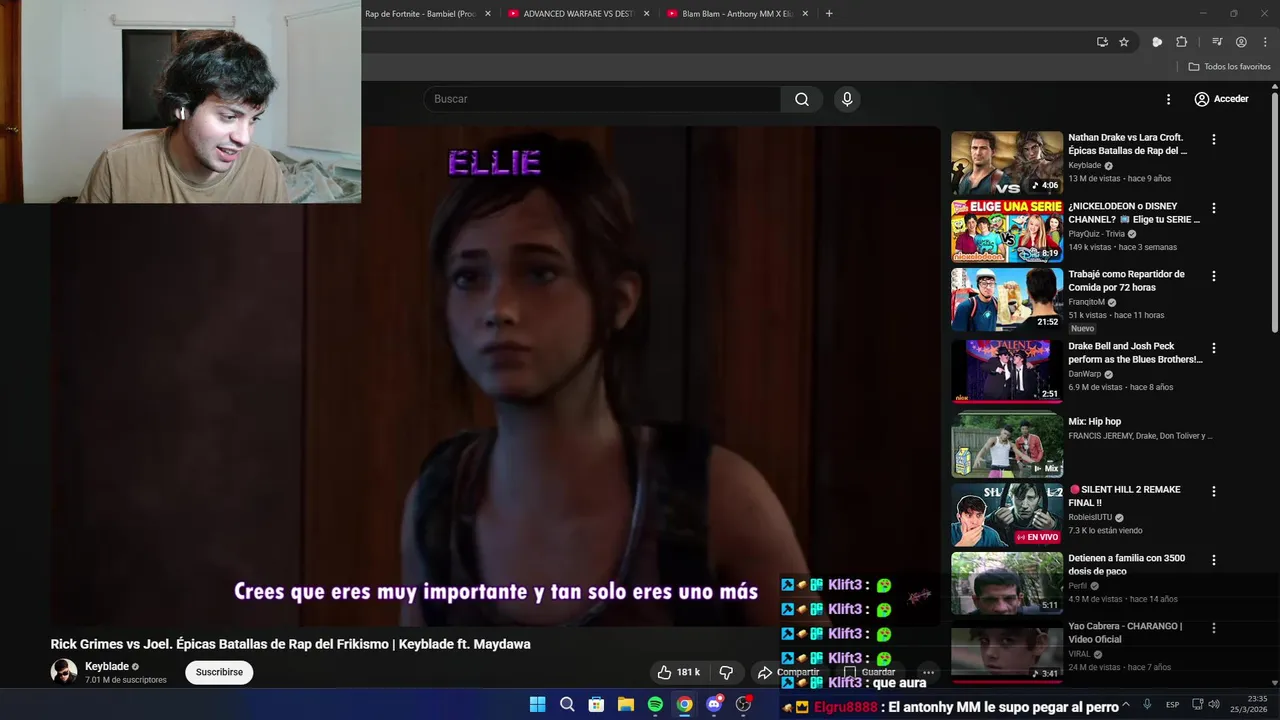The image size is (1280, 720).
Task: Open more actions ellipsis below the video
Action: coord(928,673)
